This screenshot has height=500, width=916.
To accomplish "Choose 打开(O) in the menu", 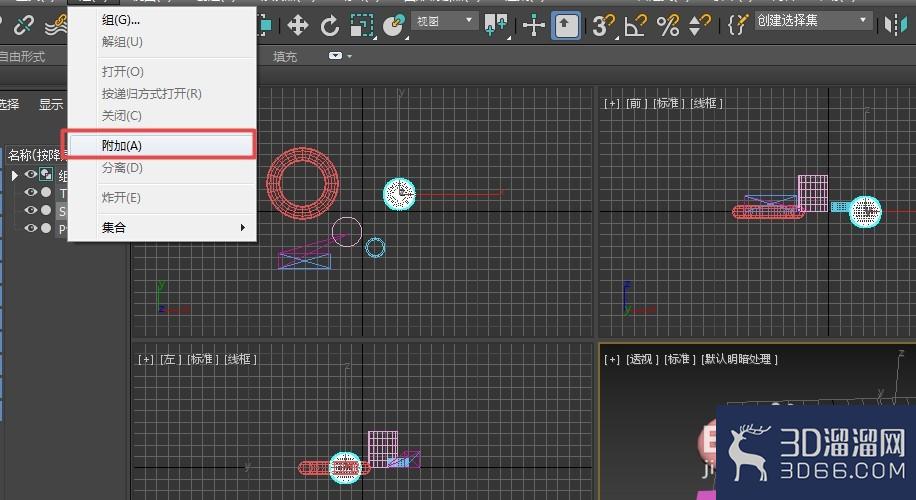I will (x=162, y=72).
